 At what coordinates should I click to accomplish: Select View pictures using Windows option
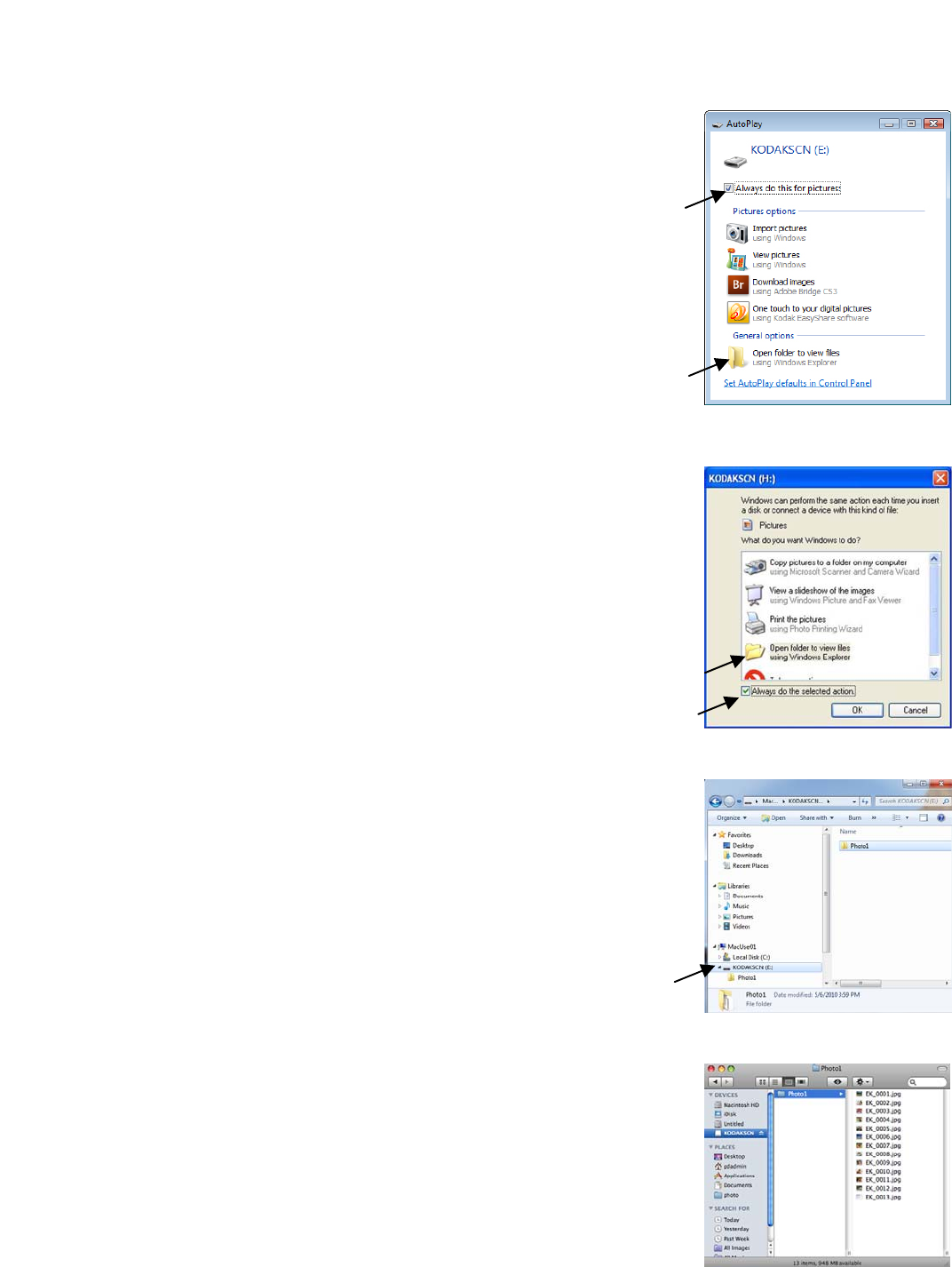tap(767, 259)
